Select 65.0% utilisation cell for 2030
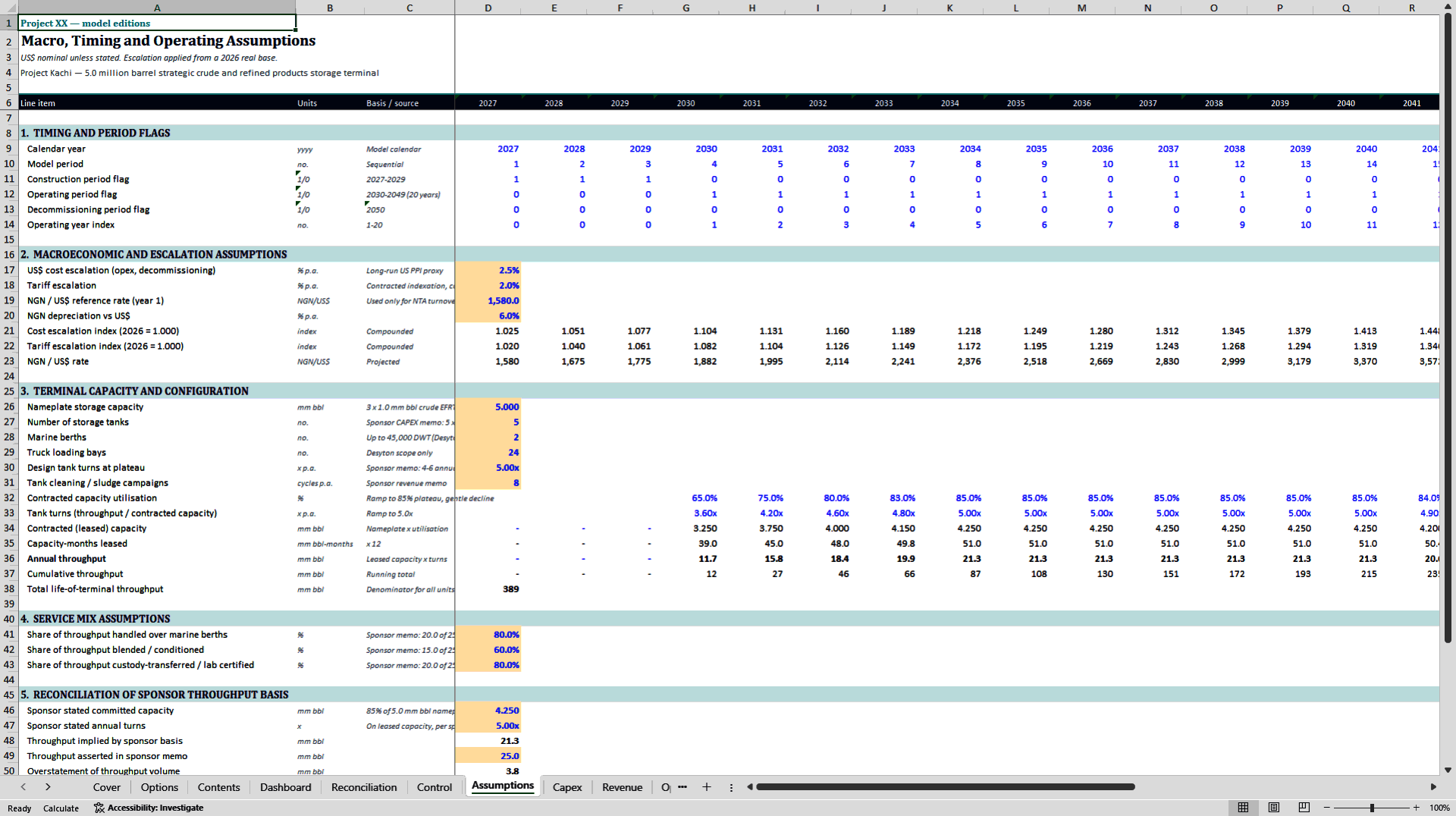The image size is (1456, 816). coord(686,497)
